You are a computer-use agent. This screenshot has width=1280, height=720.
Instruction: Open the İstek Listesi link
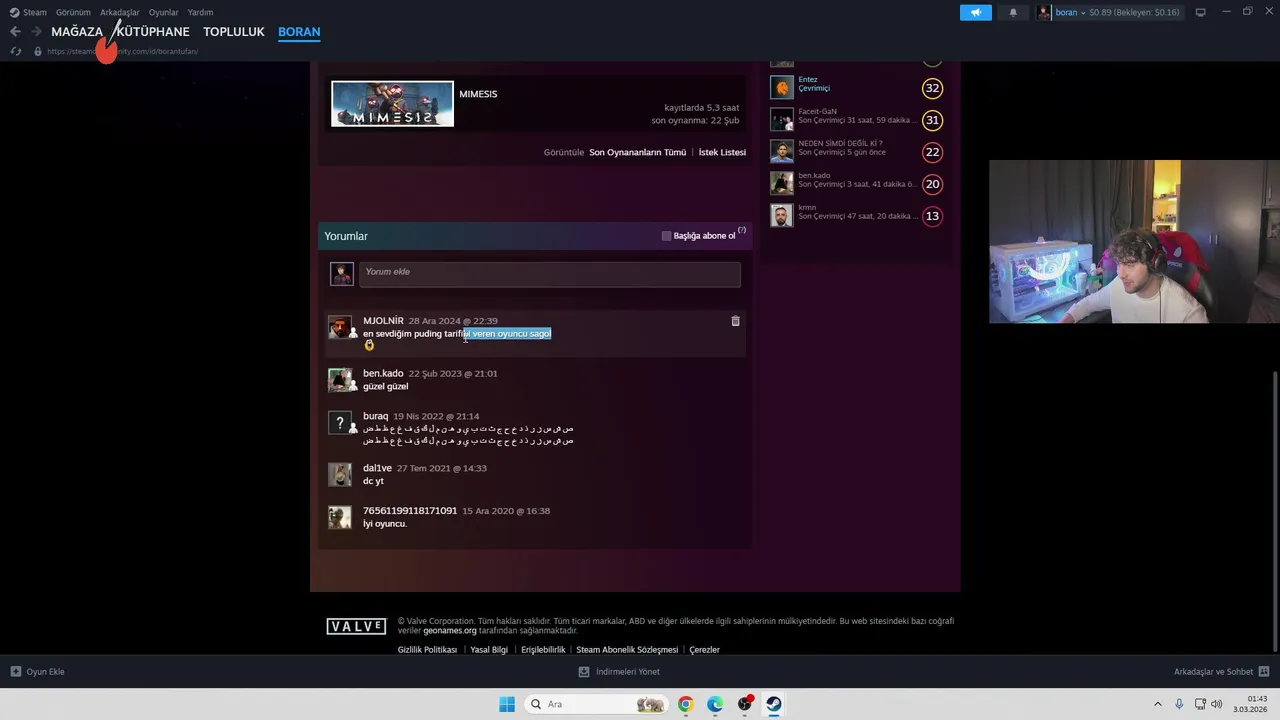coord(722,152)
